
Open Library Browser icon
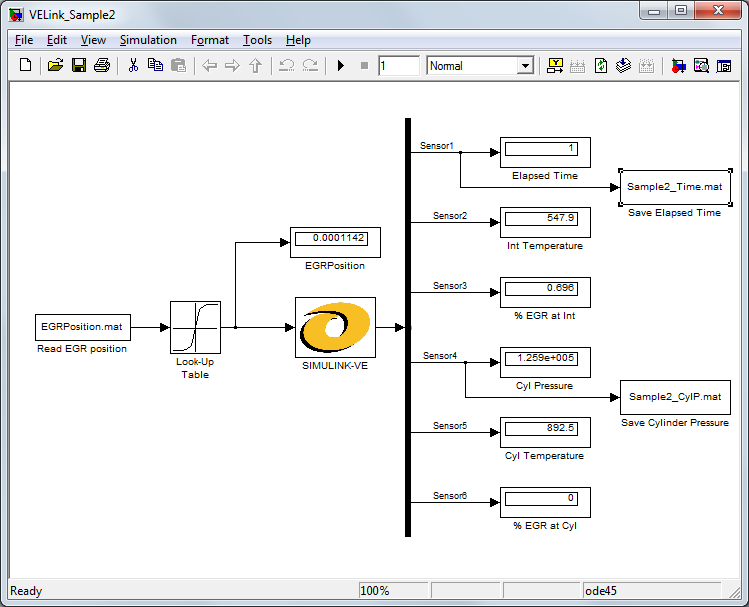coord(678,65)
